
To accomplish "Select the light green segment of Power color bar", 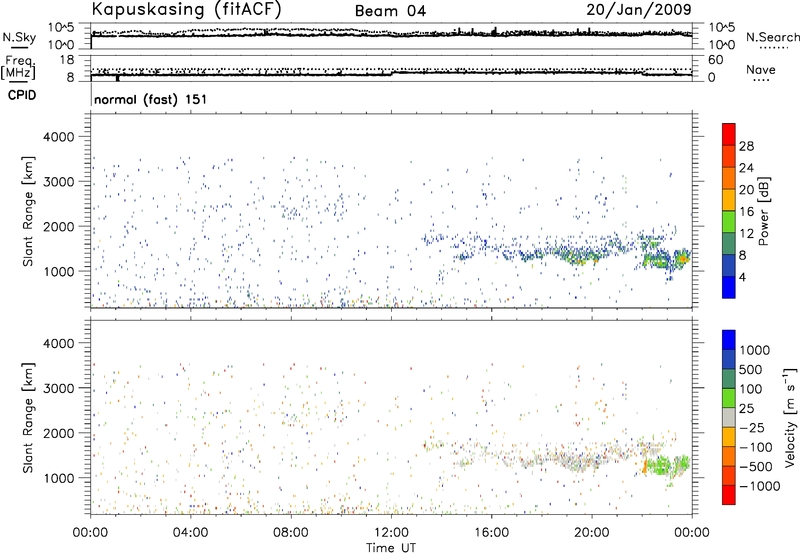I will coord(729,221).
